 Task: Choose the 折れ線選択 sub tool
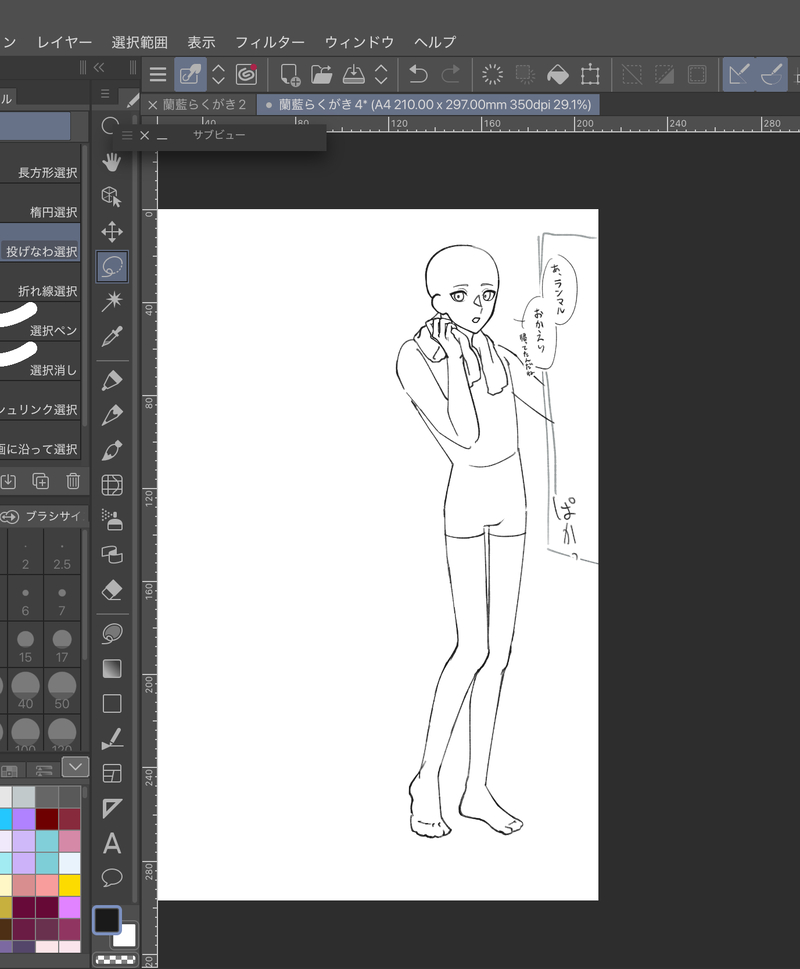[x=48, y=291]
